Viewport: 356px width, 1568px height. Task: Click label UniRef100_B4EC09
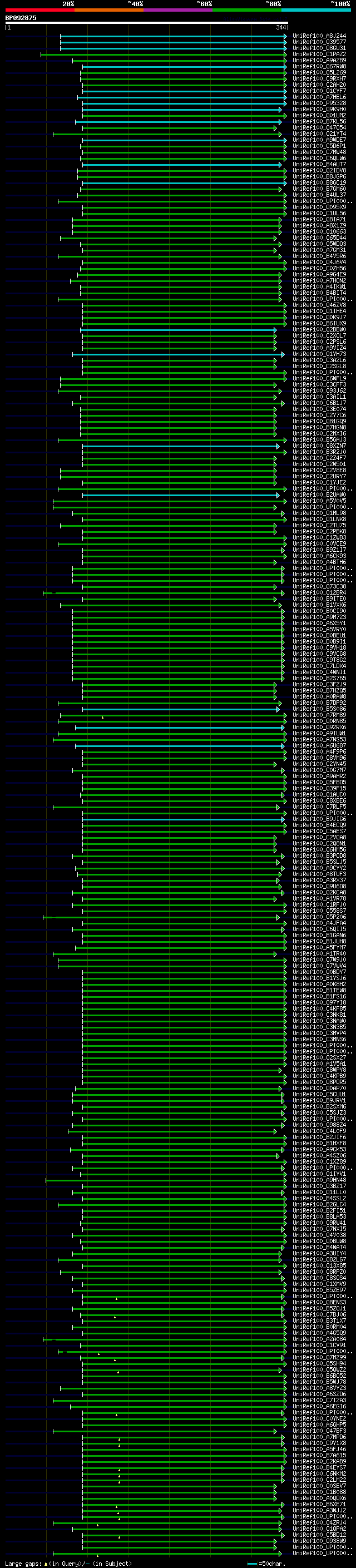pyautogui.click(x=319, y=825)
